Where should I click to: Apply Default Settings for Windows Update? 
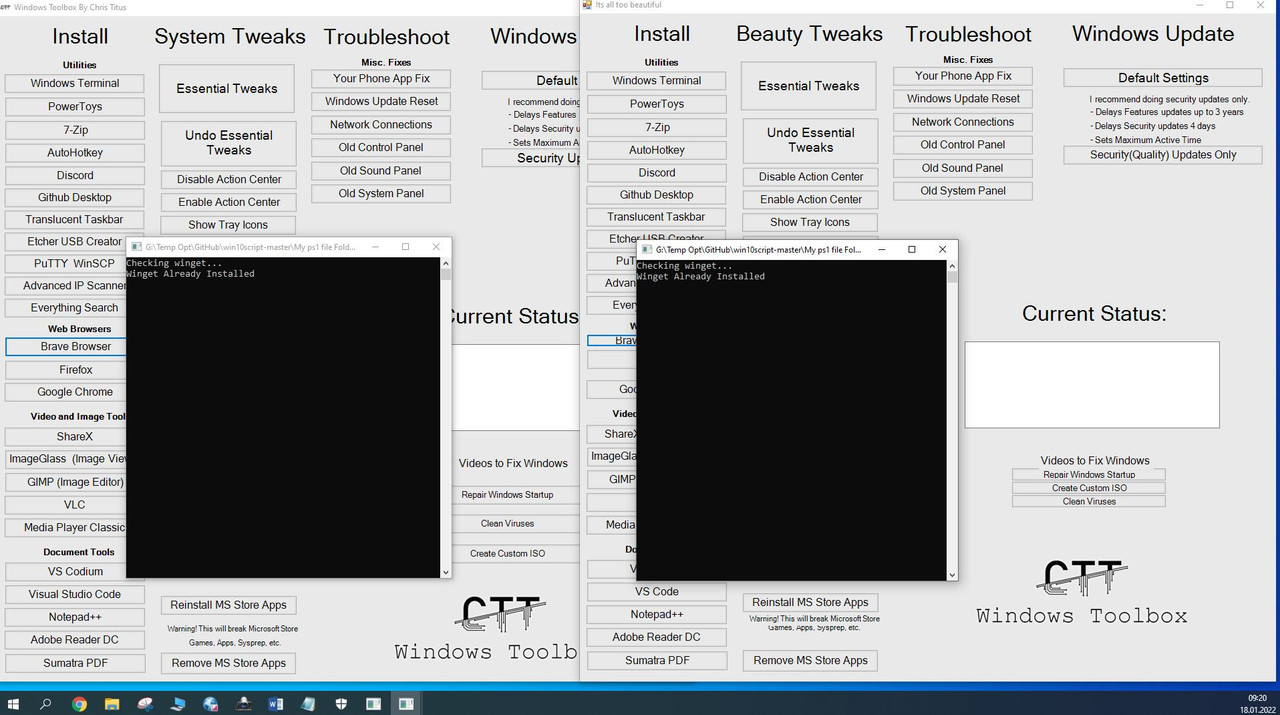[1163, 78]
